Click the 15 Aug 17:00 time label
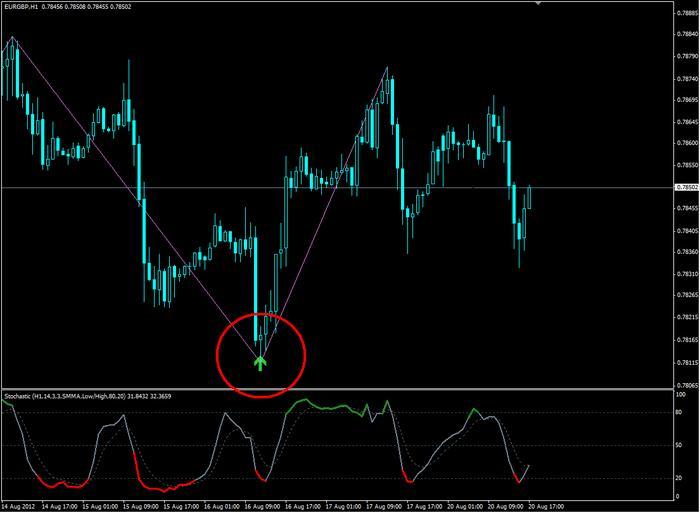The width and height of the screenshot is (700, 513). [x=181, y=507]
